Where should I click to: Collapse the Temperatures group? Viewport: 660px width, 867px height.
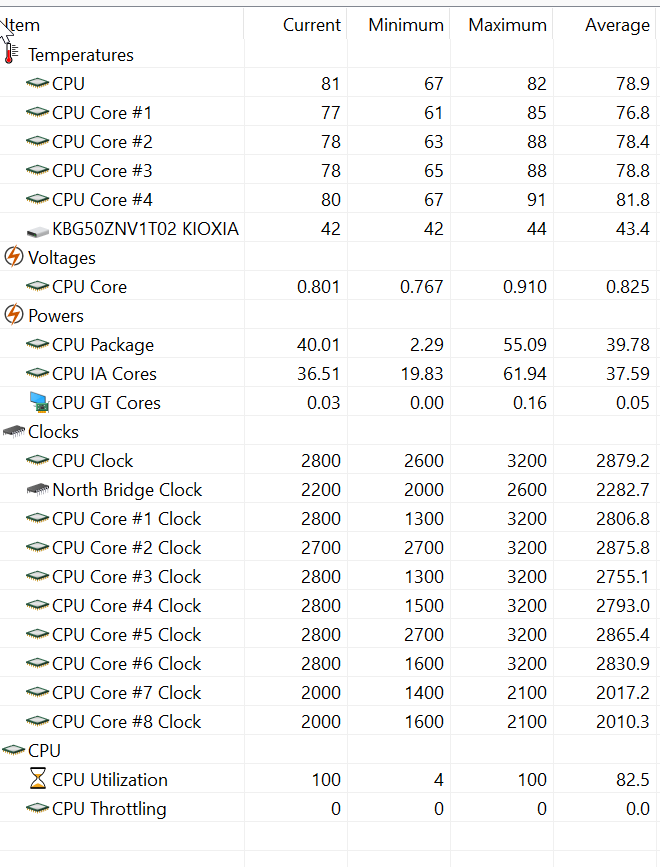(81, 55)
